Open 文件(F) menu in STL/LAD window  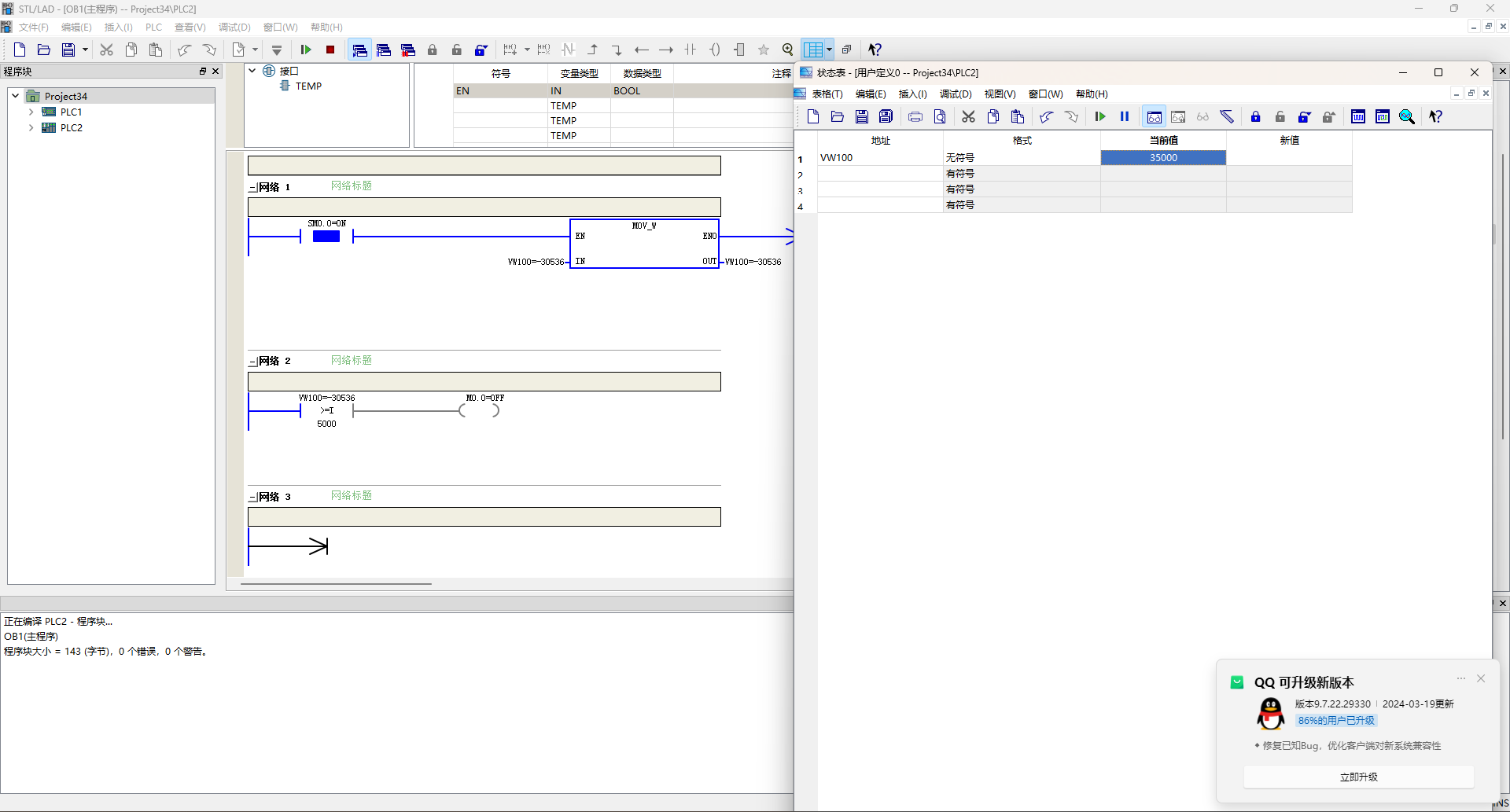click(33, 28)
